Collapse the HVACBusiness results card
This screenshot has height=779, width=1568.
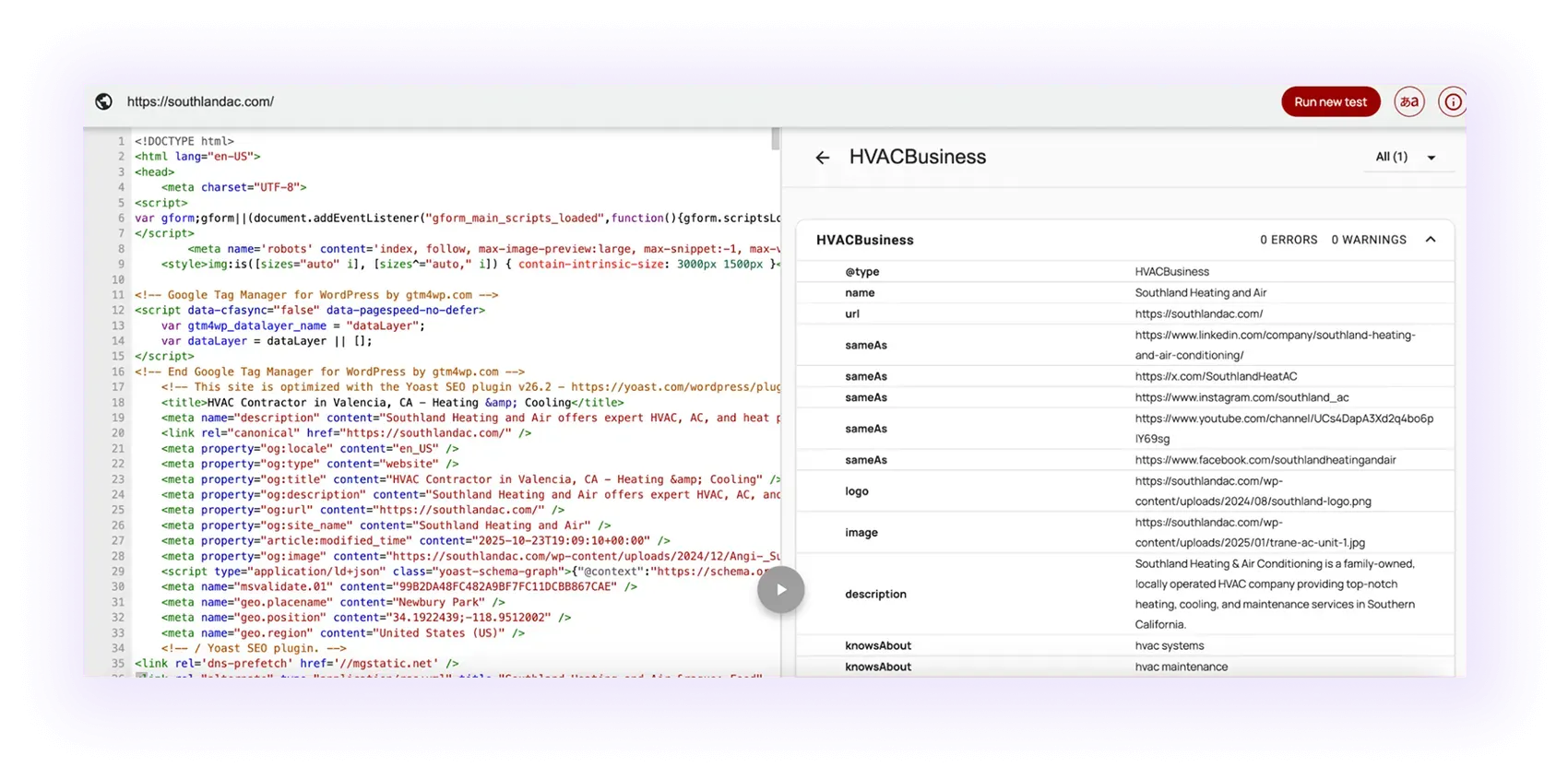point(1430,240)
